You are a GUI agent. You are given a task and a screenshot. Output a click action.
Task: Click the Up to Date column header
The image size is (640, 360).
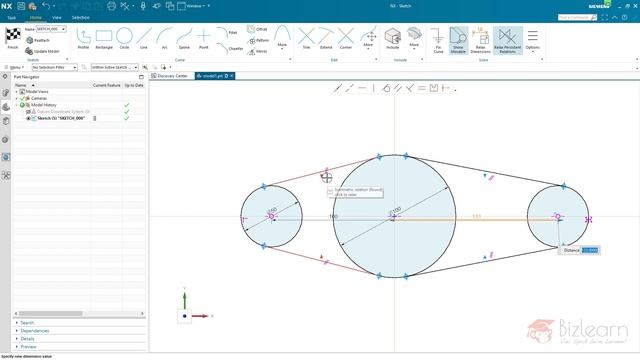pos(134,85)
